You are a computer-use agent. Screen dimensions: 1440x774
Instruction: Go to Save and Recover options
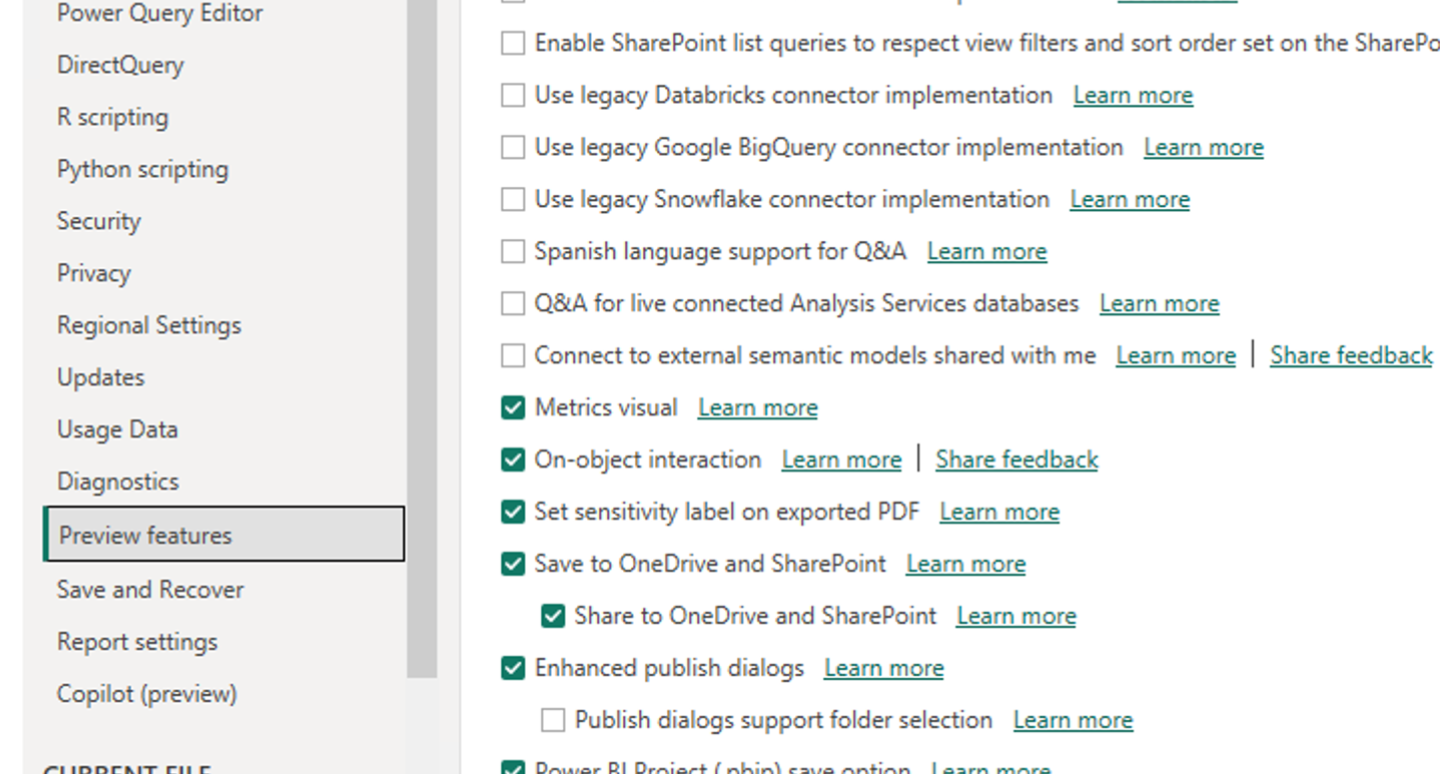point(150,589)
